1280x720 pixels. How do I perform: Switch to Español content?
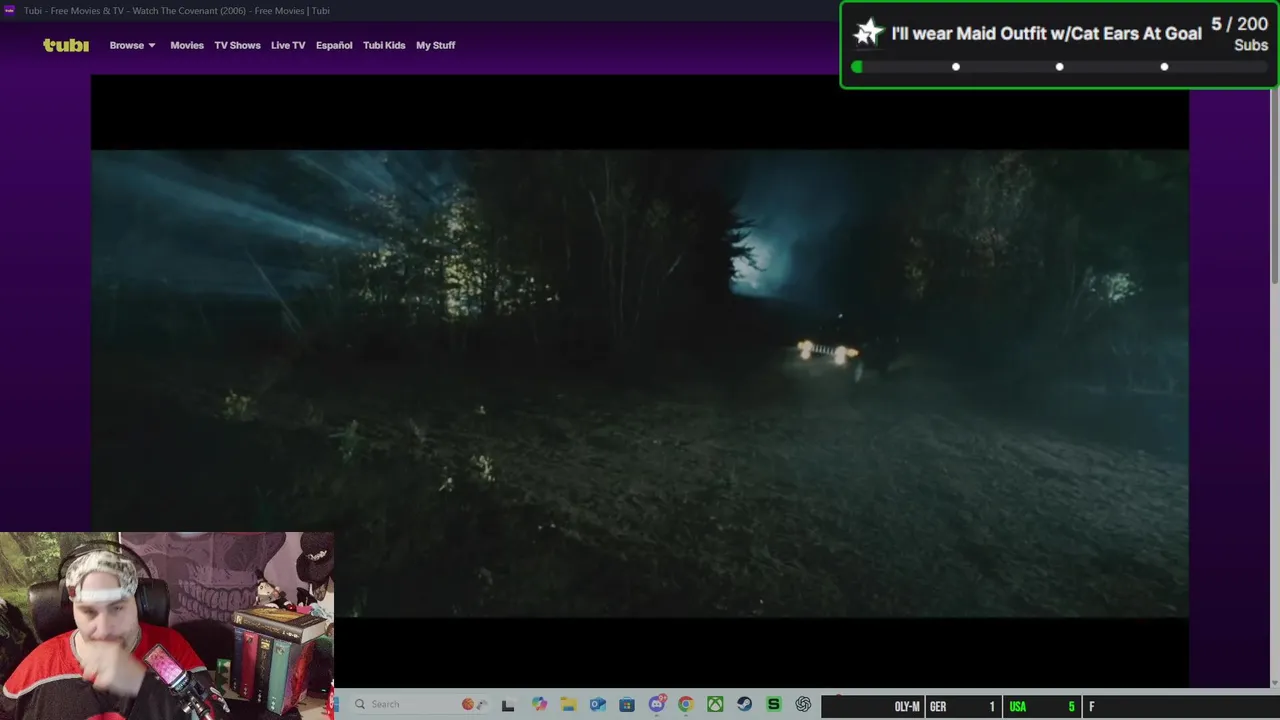pos(334,45)
